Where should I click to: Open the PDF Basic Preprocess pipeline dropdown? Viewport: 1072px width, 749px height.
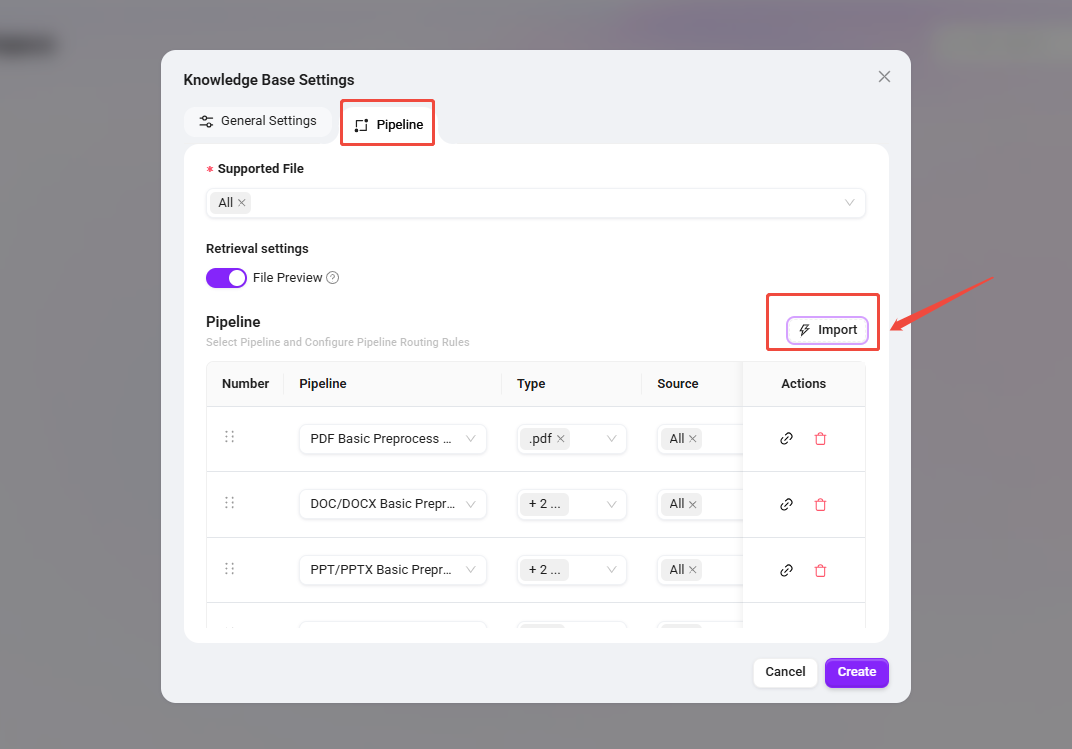pos(392,439)
